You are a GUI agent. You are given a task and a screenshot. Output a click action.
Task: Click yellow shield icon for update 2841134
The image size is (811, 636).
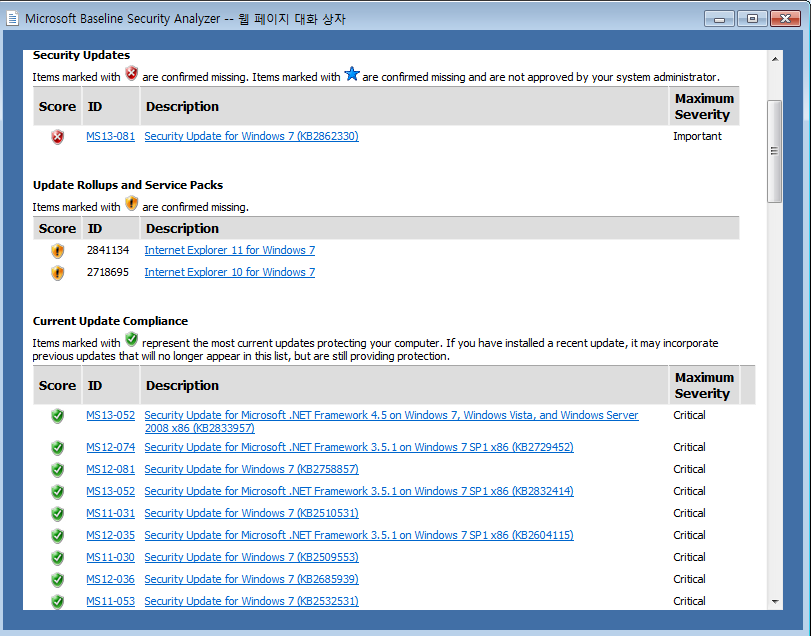[x=57, y=251]
